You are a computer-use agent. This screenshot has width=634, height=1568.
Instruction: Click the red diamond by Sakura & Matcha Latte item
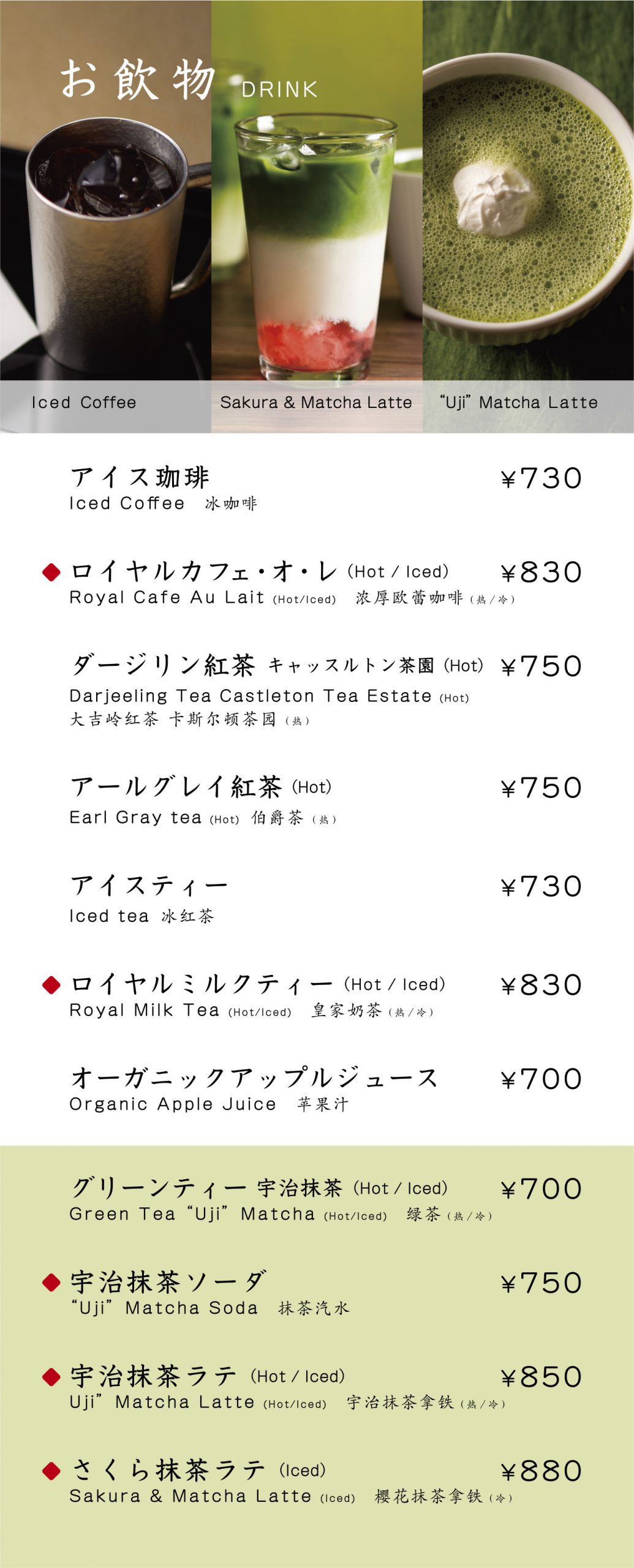pos(51,1470)
